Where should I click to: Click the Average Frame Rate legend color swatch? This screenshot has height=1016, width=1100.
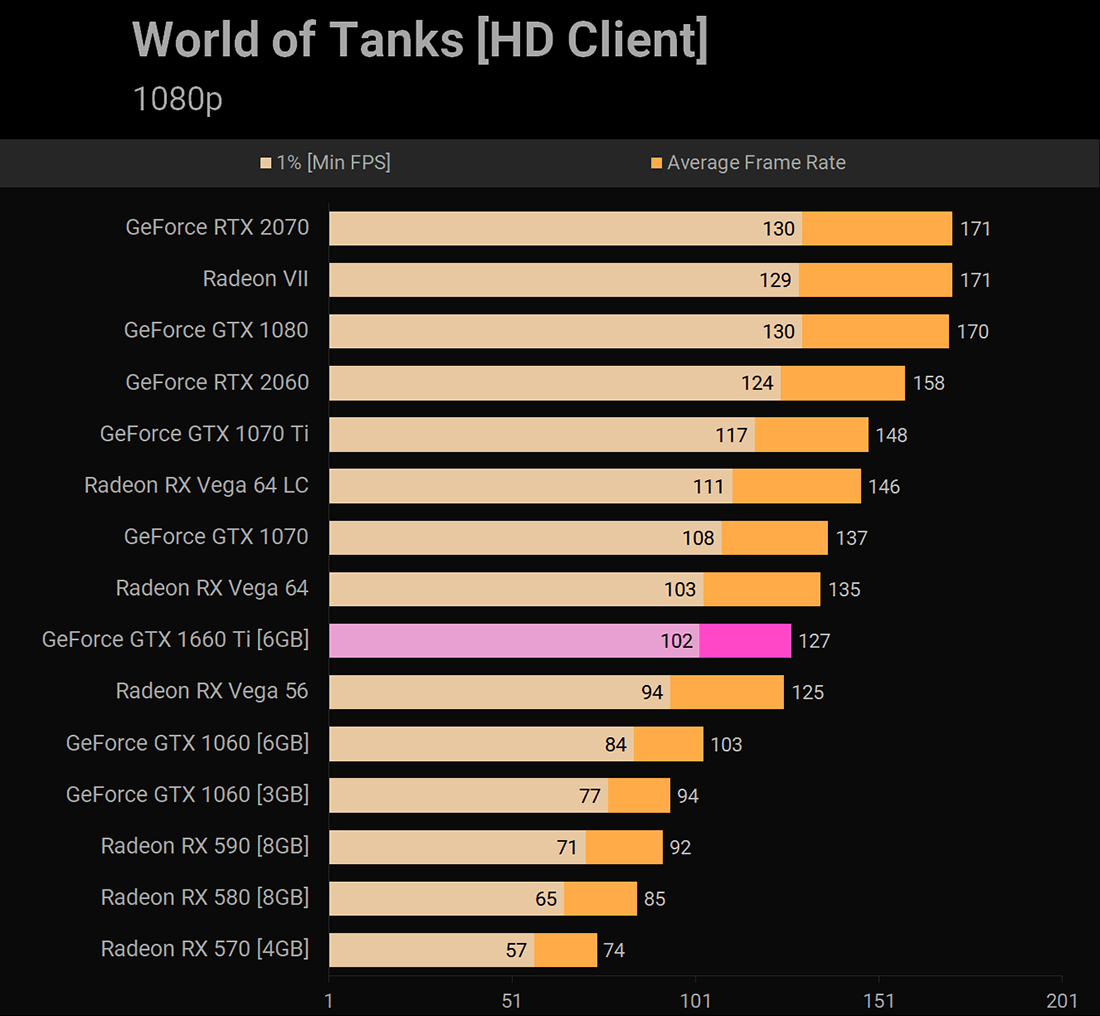(x=657, y=163)
